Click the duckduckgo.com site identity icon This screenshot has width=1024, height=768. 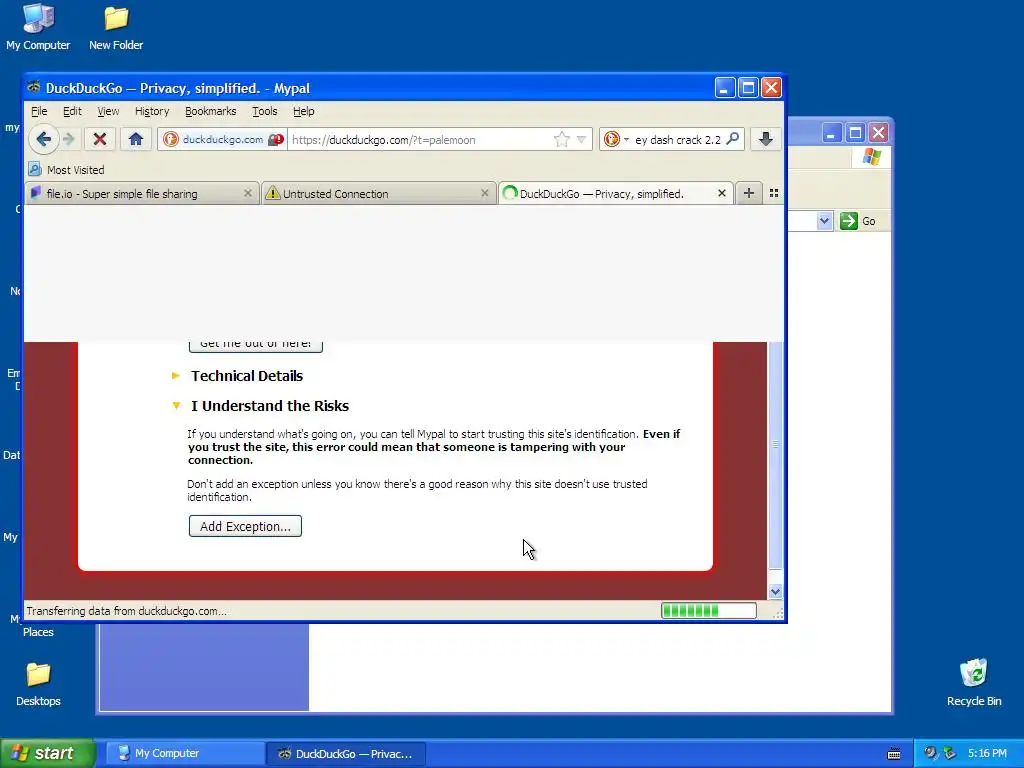(170, 139)
